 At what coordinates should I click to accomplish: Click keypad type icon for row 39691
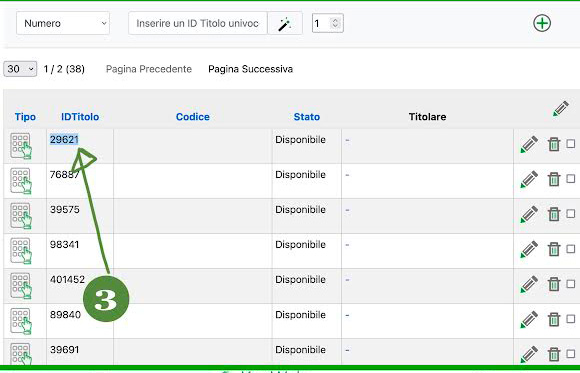tap(21, 354)
